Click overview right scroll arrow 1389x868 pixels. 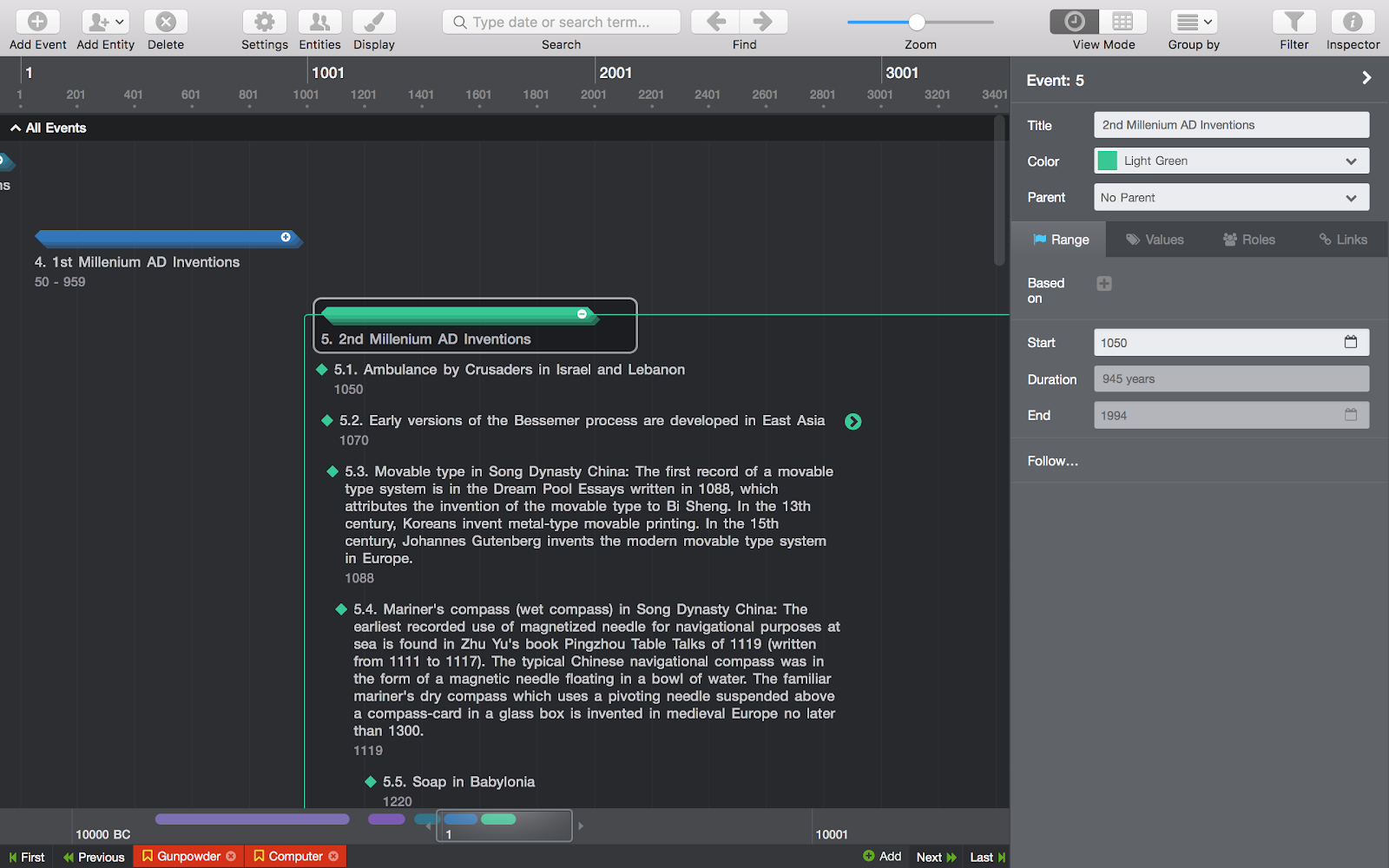click(x=581, y=825)
